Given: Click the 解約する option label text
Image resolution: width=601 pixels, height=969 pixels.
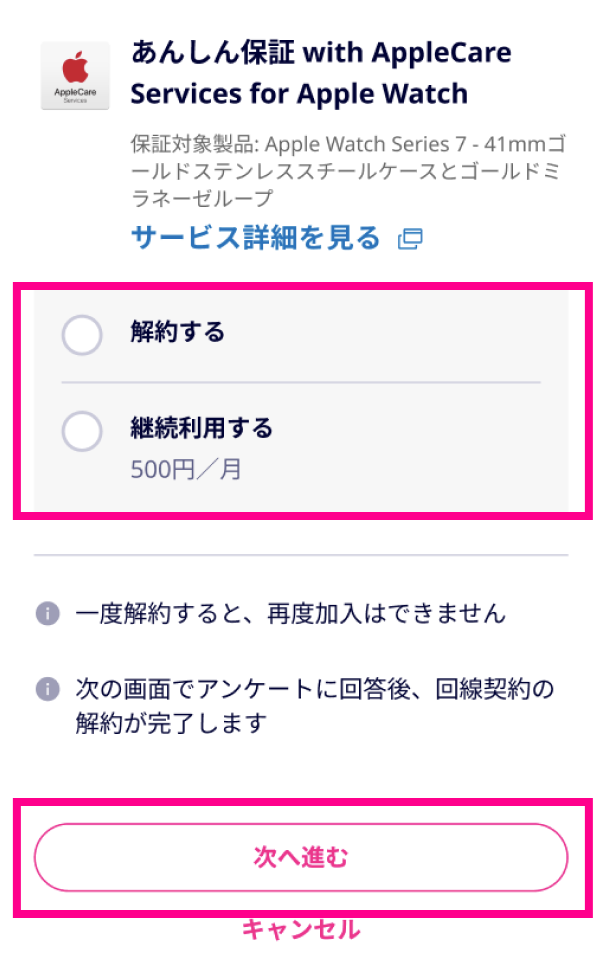Looking at the screenshot, I should [178, 332].
